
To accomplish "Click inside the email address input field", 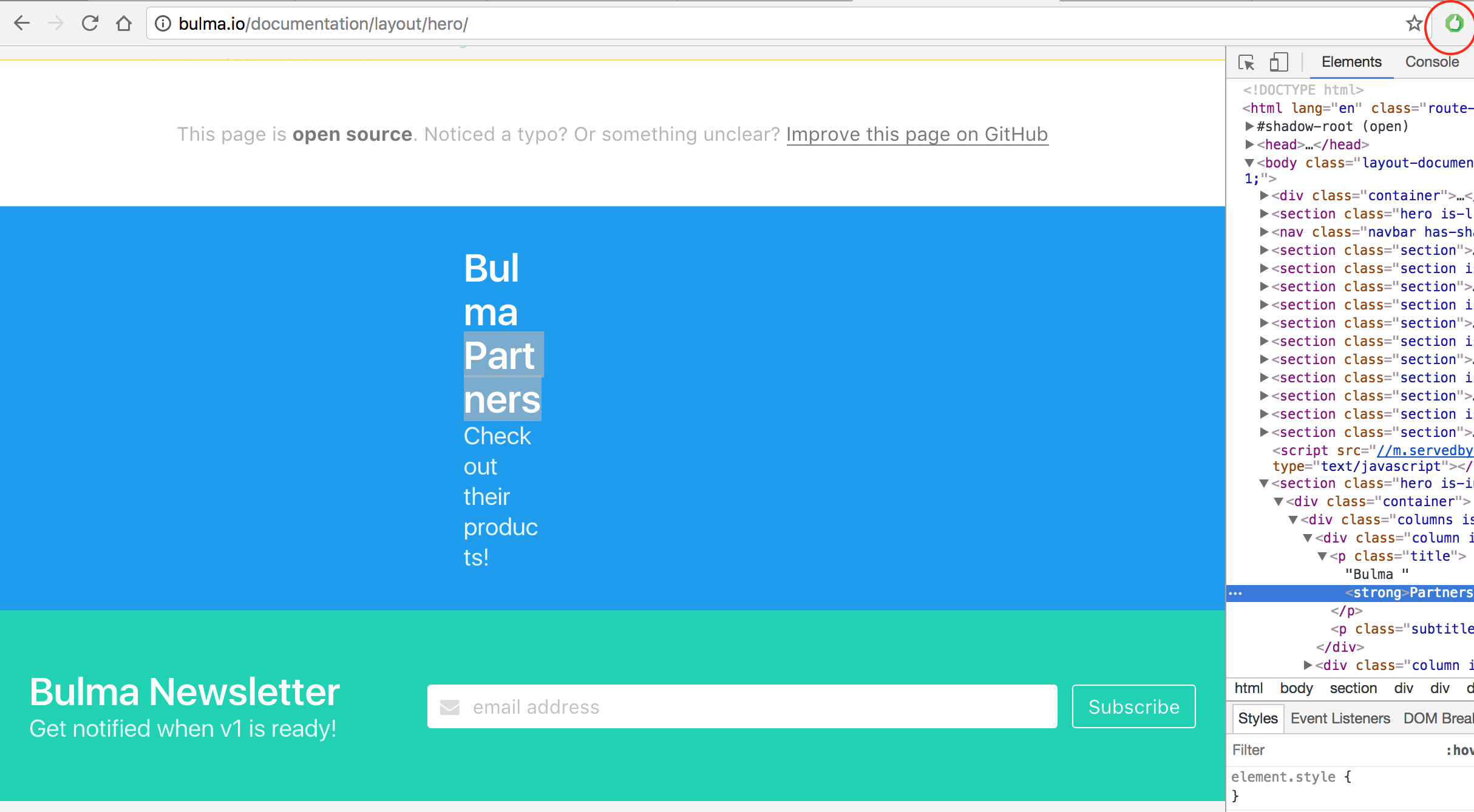I will pyautogui.click(x=668, y=706).
